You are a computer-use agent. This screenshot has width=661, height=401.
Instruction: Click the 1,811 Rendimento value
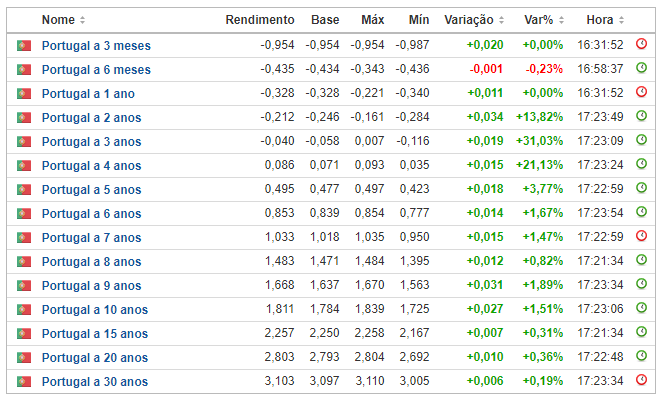click(280, 309)
